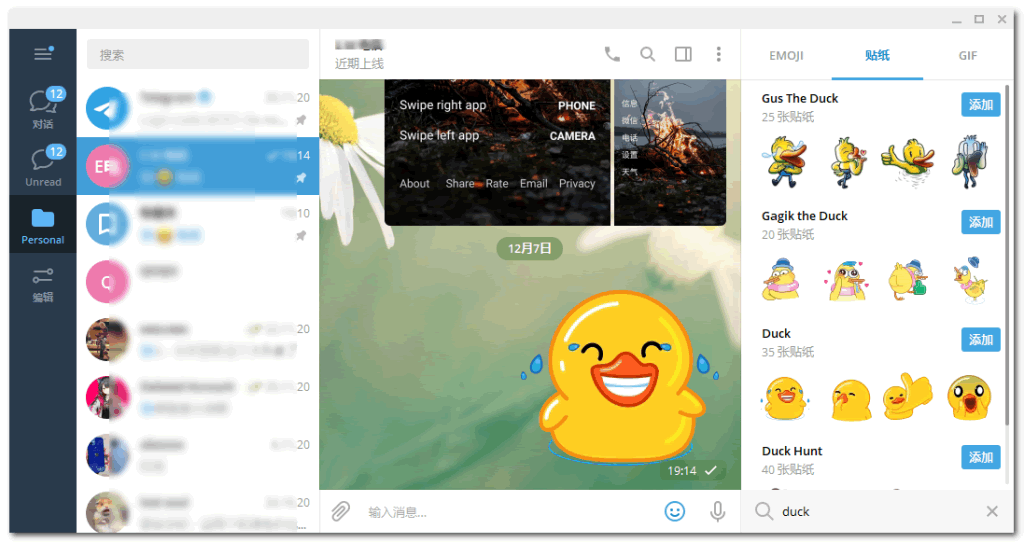Open the three-dot more options menu
The height and width of the screenshot is (543, 1024).
tap(718, 54)
